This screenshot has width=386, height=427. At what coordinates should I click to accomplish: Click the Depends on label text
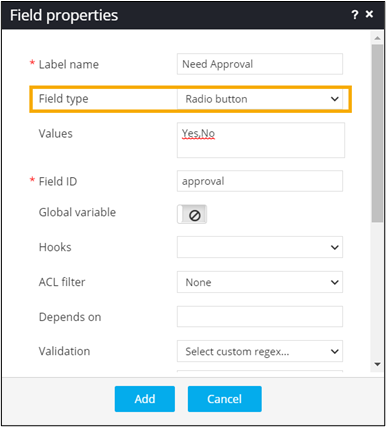70,317
